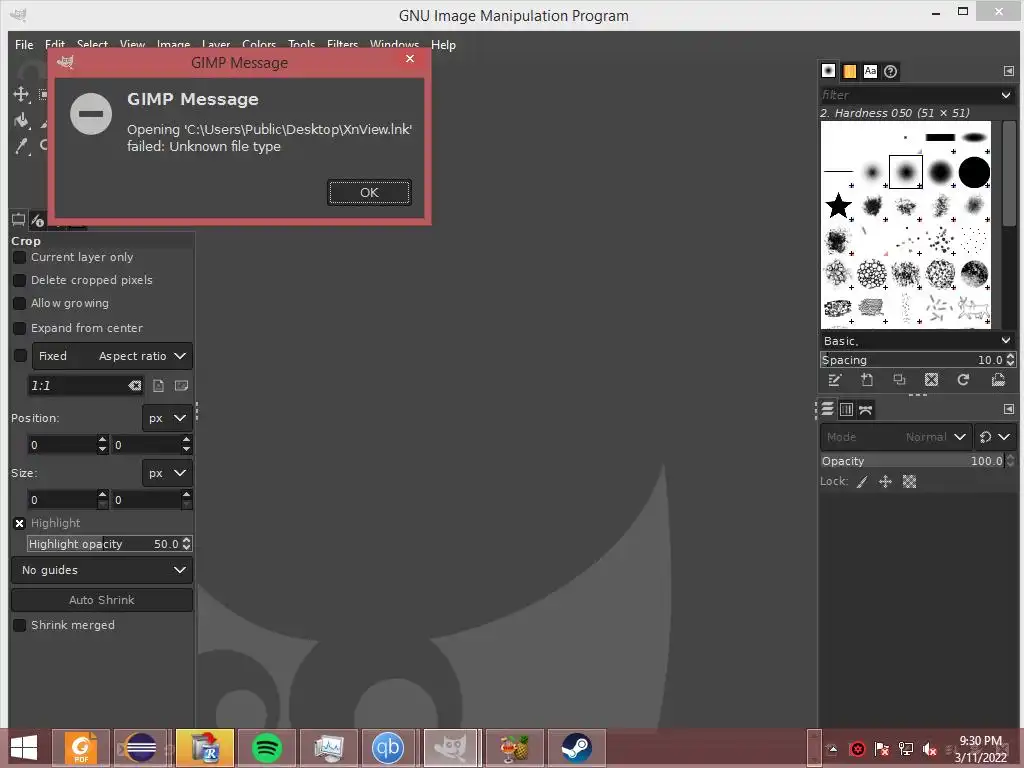The height and width of the screenshot is (768, 1024).
Task: Open the Position unit px dropdown
Action: click(x=167, y=418)
